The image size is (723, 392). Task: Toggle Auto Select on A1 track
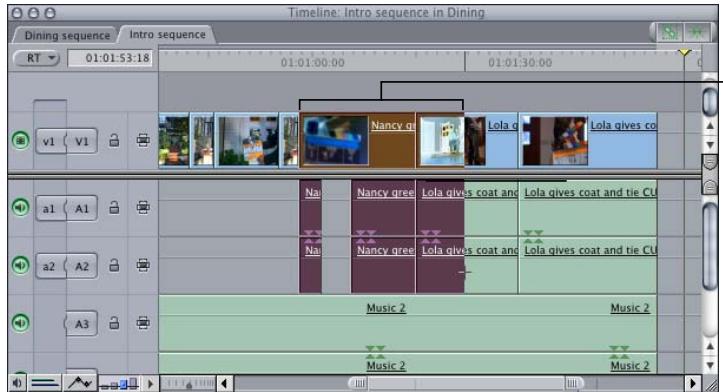click(143, 208)
